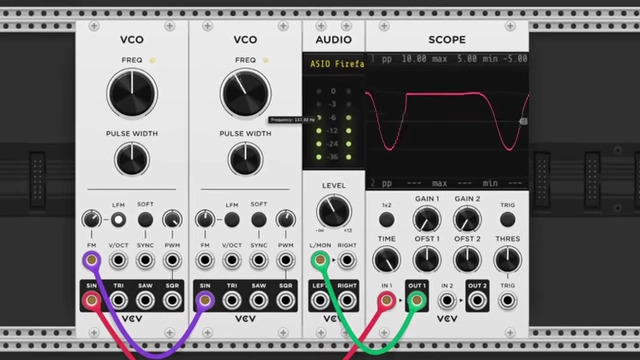Toggle the second VCO LFM button

tap(232, 220)
